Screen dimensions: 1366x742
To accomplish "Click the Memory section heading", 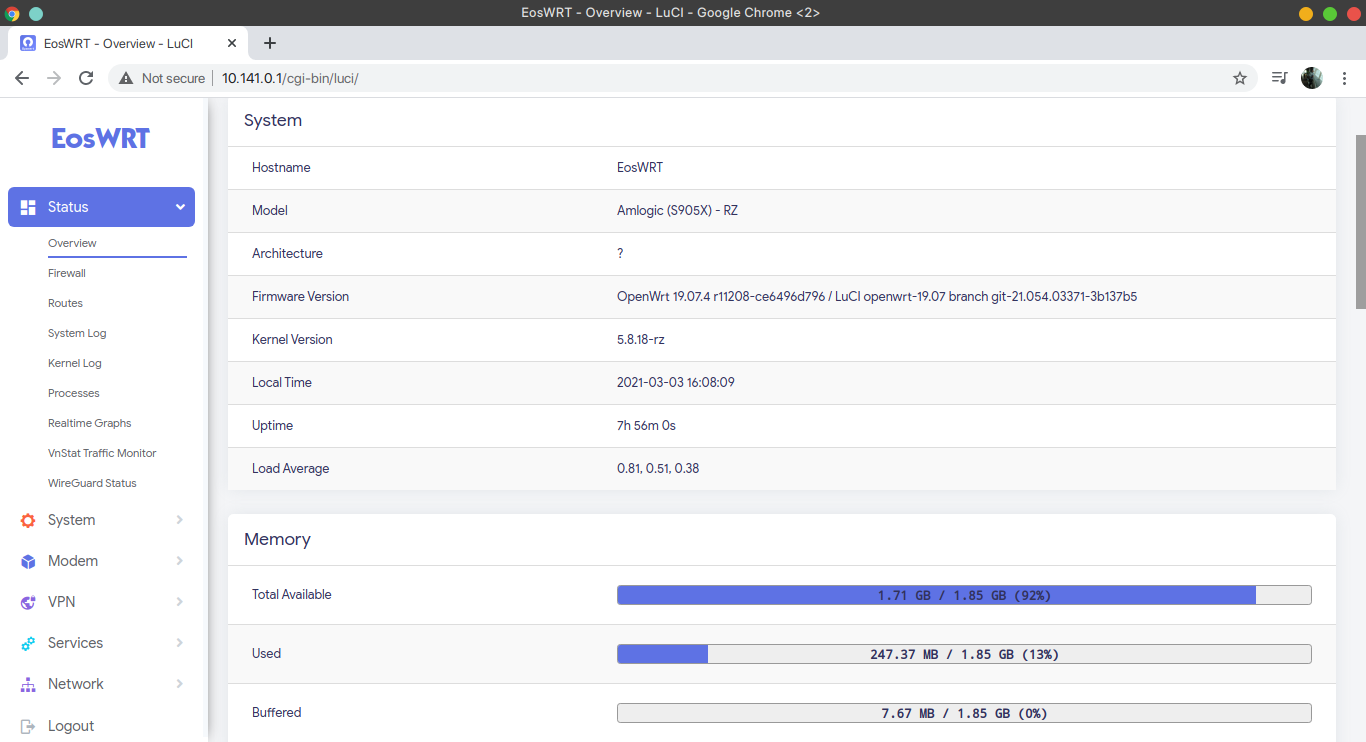I will click(x=277, y=539).
